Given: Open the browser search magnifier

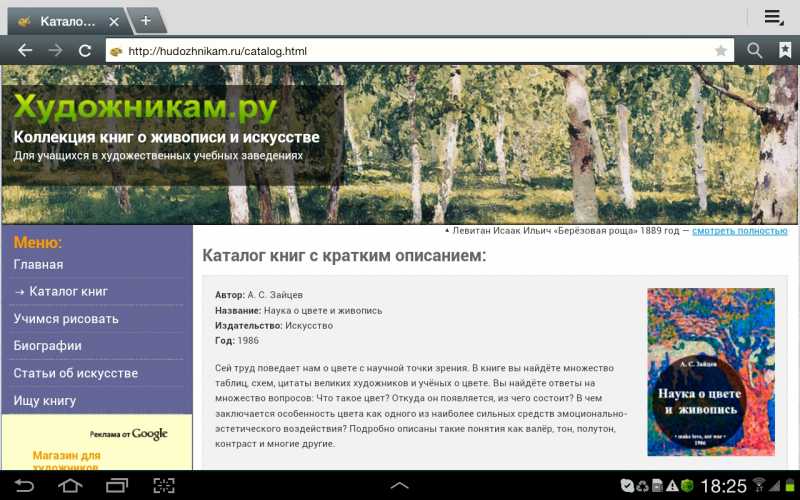Looking at the screenshot, I should [x=755, y=51].
